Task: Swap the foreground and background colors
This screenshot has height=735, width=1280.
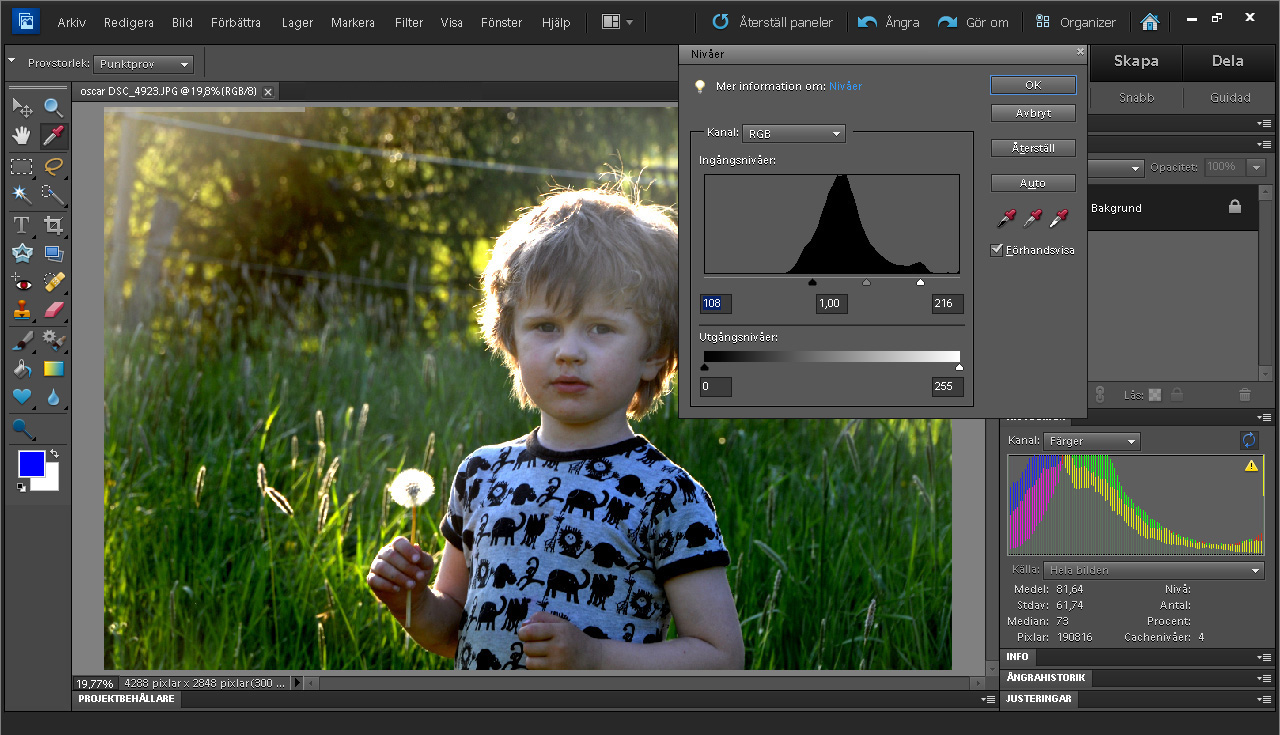Action: (x=54, y=455)
